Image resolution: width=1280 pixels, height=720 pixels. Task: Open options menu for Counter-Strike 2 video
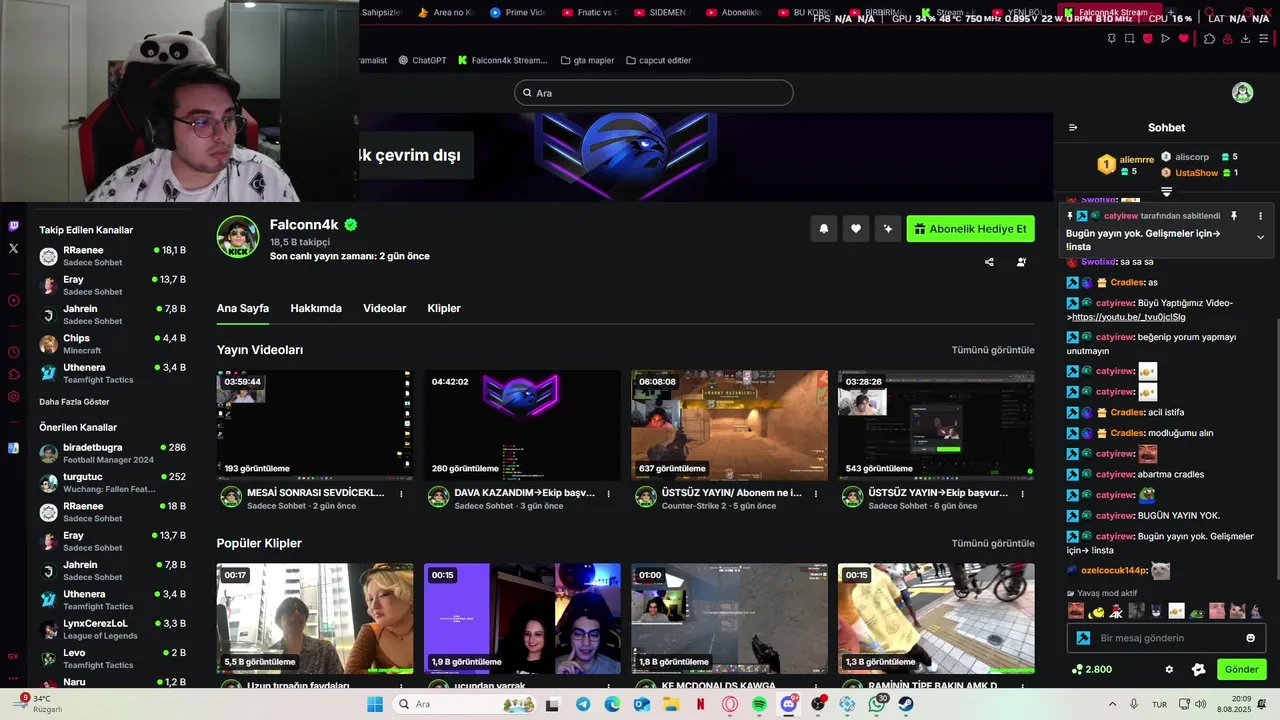815,494
